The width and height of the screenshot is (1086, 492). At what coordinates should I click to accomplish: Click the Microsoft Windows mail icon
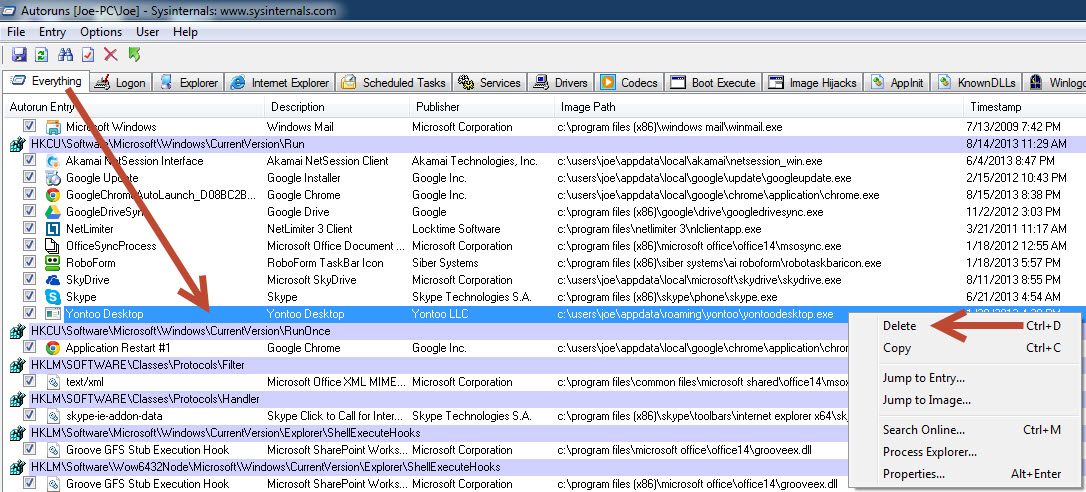click(x=53, y=127)
